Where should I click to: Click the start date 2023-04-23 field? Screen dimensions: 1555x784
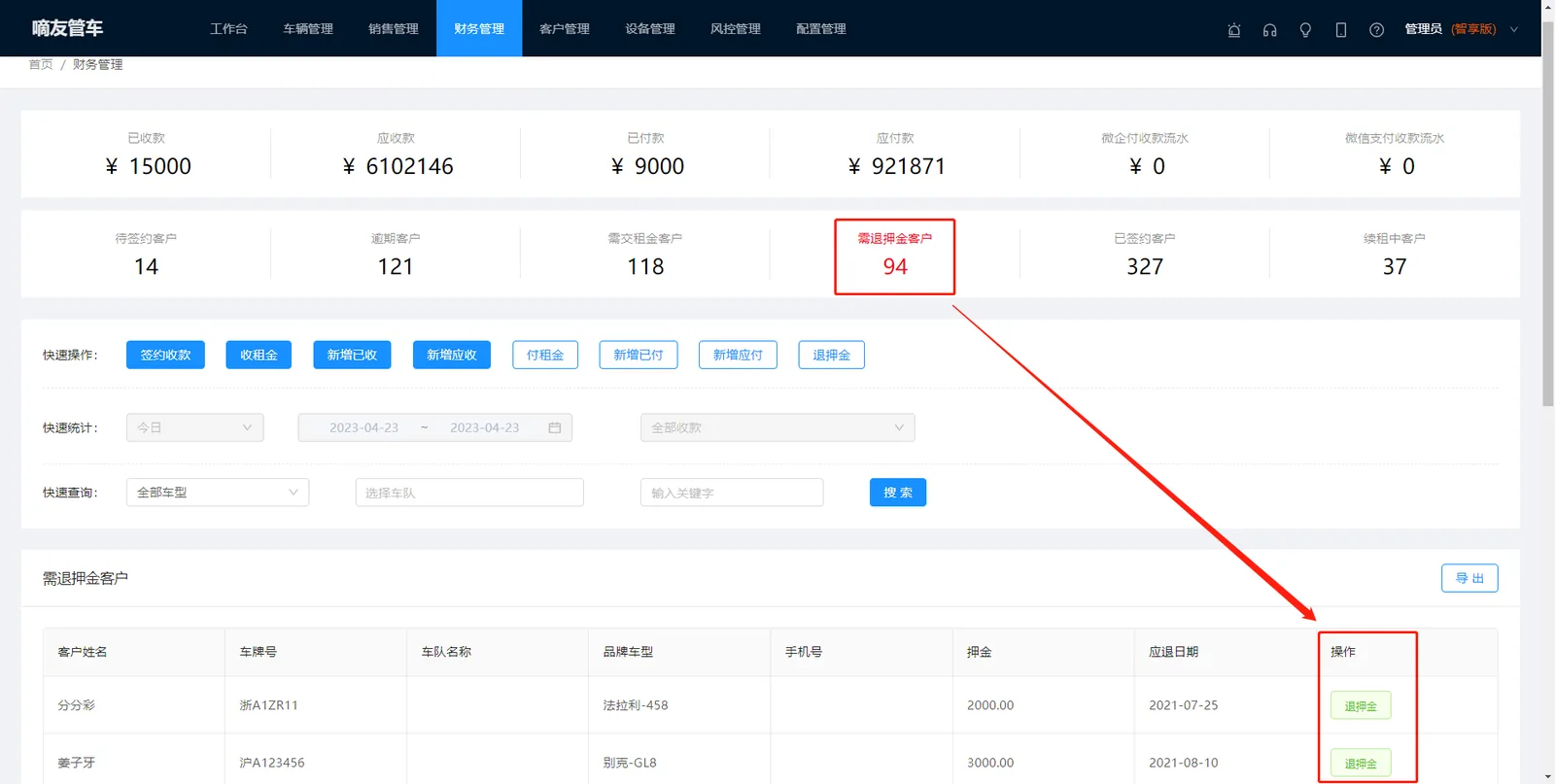point(363,427)
